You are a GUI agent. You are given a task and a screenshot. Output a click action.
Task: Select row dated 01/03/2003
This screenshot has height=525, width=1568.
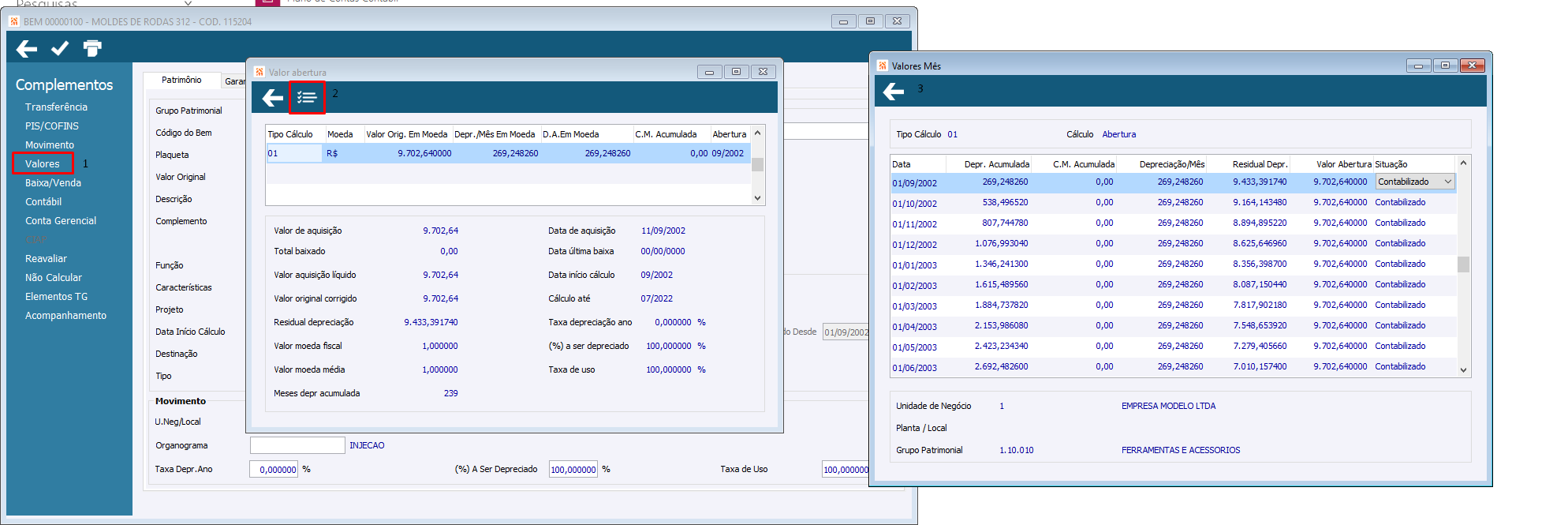(1174, 306)
